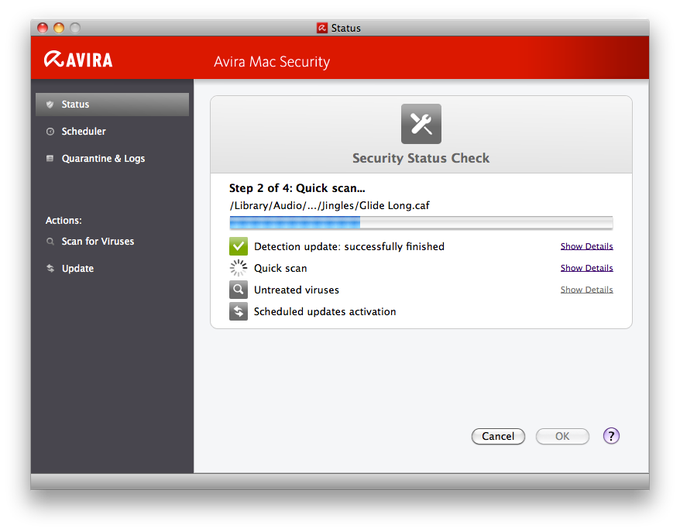Show Details for Untreated viruses
Image resolution: width=680 pixels, height=532 pixels.
[x=586, y=290]
